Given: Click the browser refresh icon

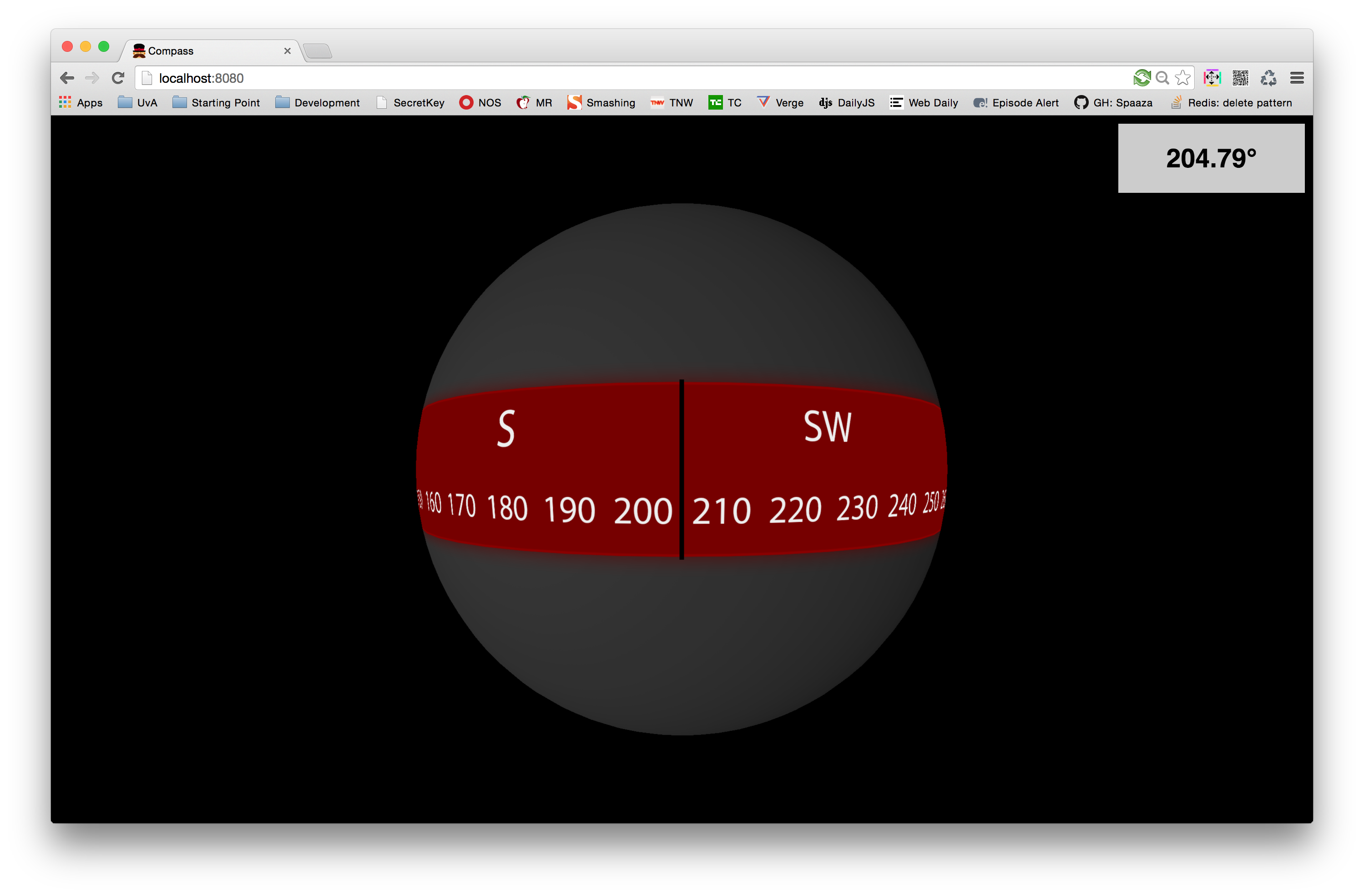Looking at the screenshot, I should tap(118, 77).
